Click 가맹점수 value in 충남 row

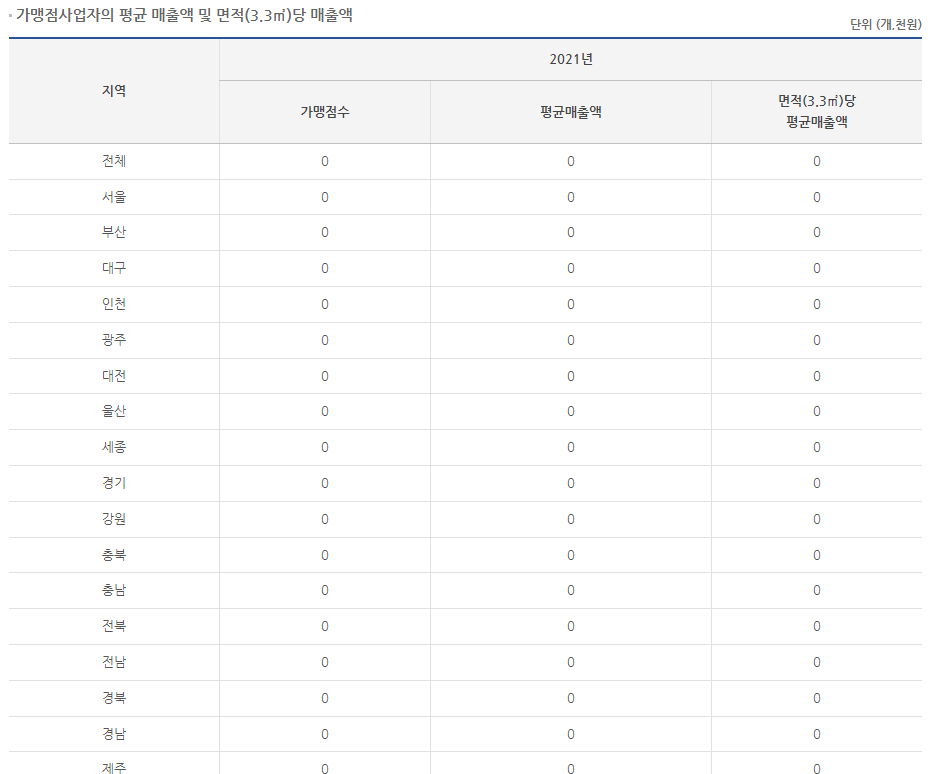(324, 590)
